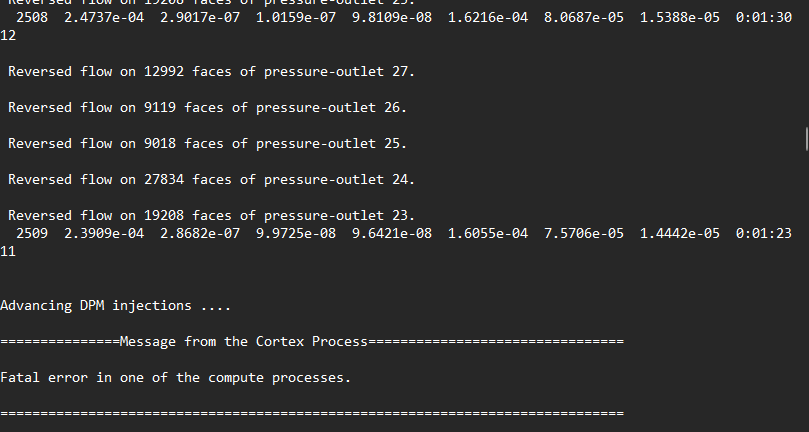
Task: Click the residual value 1.4442e-05
Action: pos(680,233)
